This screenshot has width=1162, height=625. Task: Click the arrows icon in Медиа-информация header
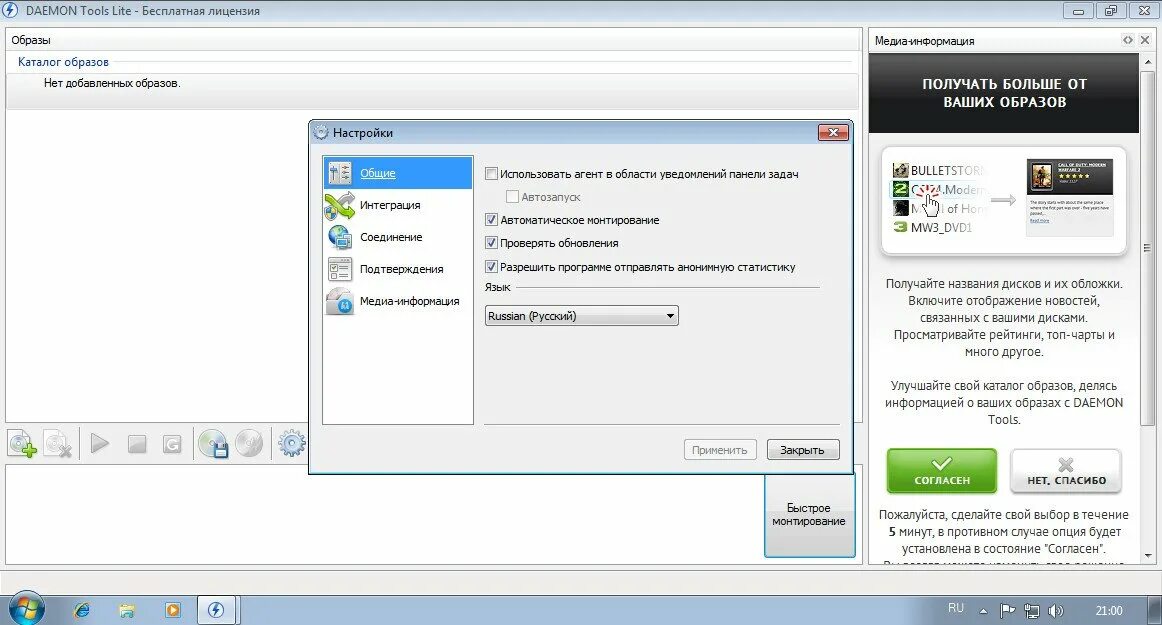1127,40
